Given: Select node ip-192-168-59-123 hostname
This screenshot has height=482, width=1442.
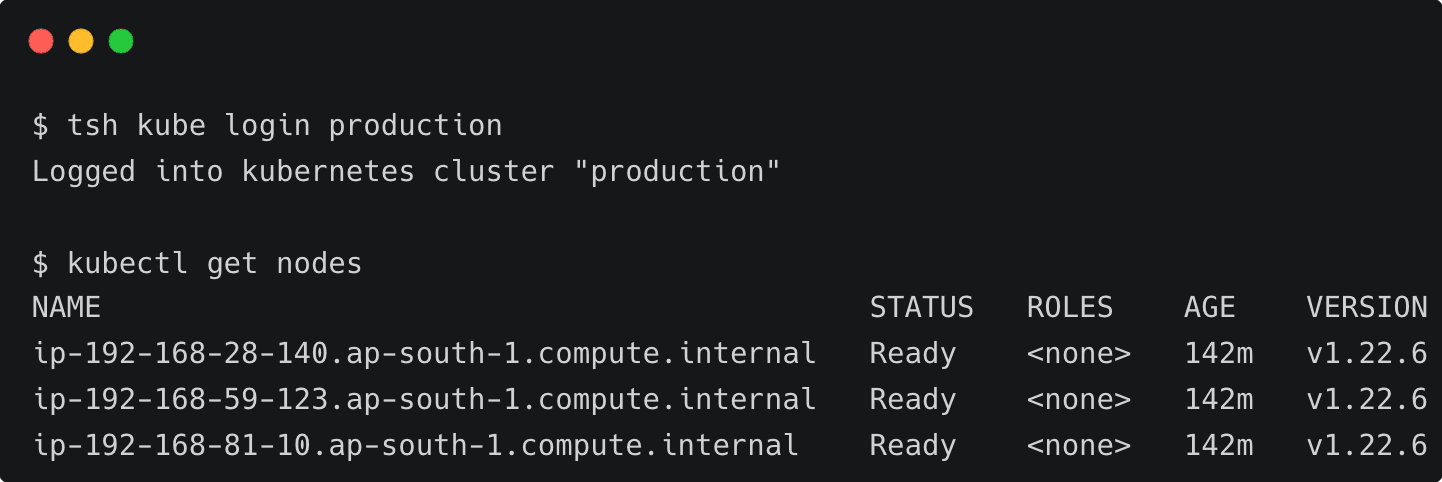Looking at the screenshot, I should click(424, 400).
